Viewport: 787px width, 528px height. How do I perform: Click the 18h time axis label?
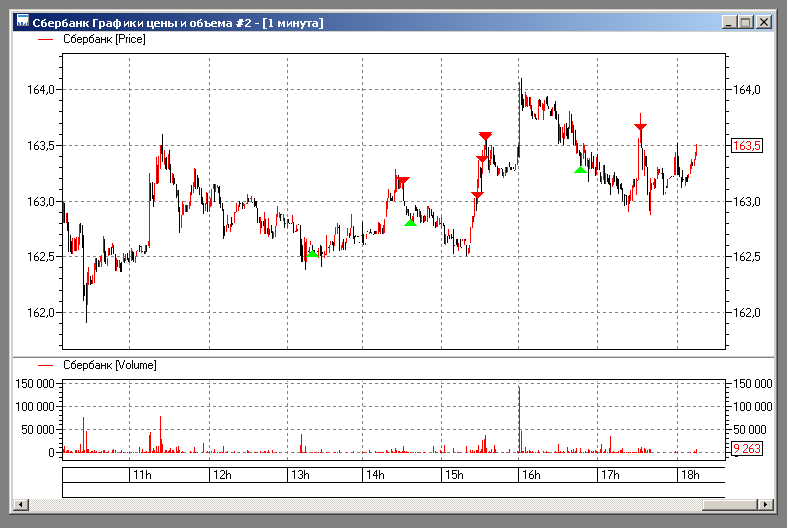pos(690,475)
